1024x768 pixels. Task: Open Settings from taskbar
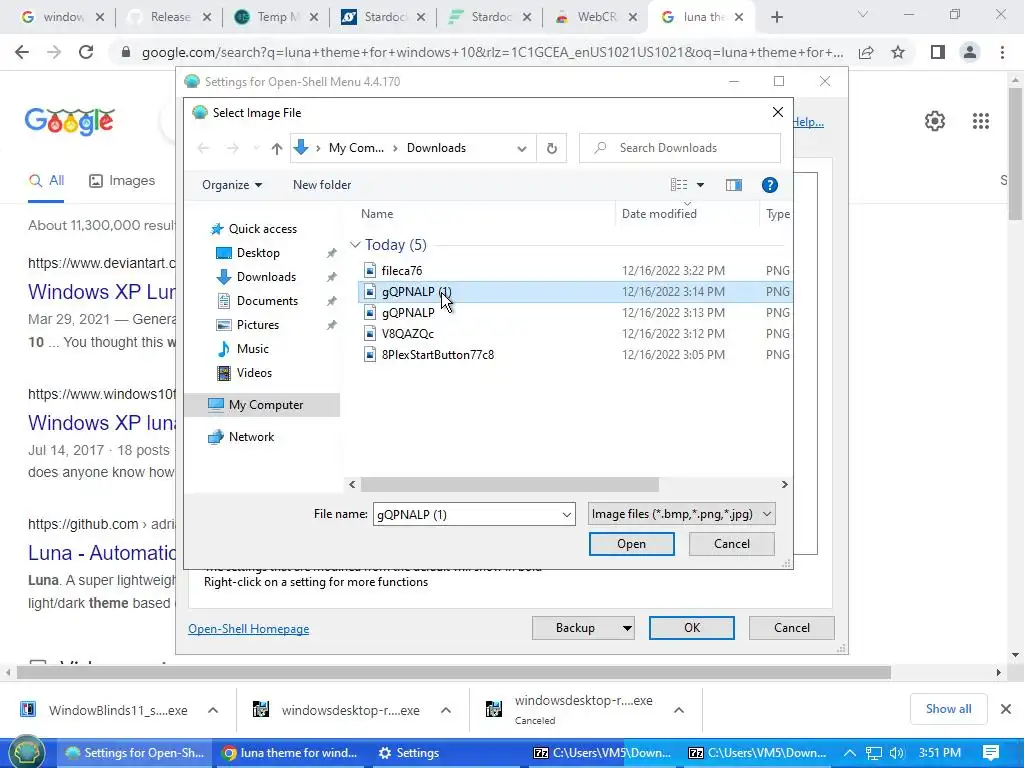click(x=409, y=753)
